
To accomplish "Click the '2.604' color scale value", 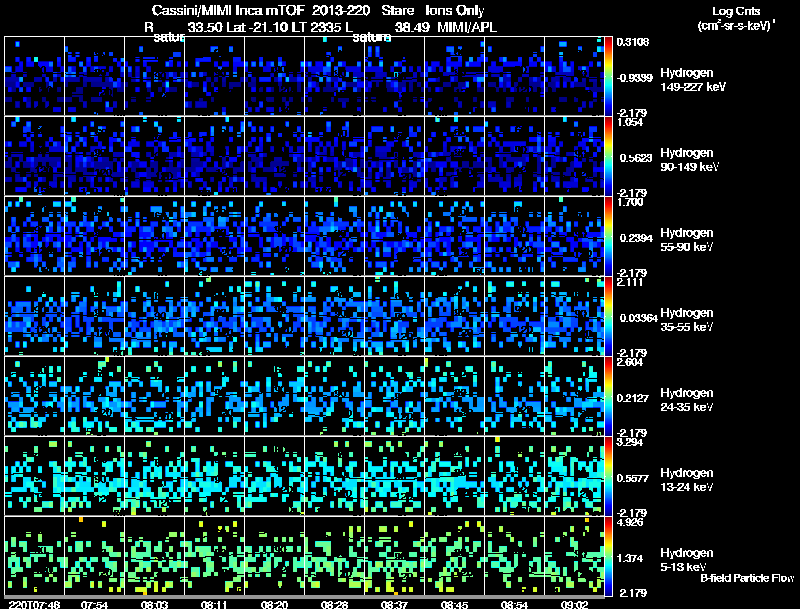I will click(630, 362).
